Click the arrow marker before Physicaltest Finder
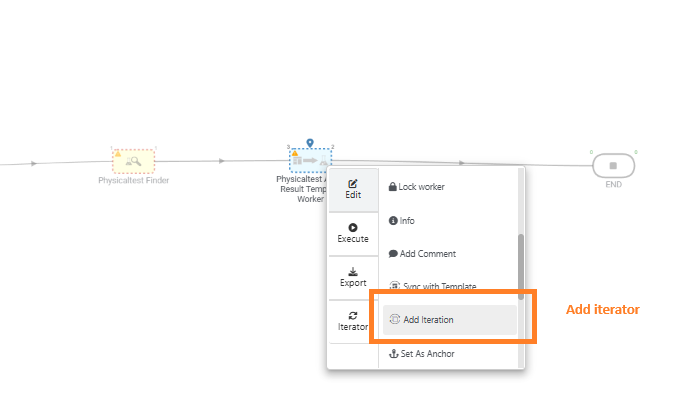695x407 pixels. click(34, 164)
